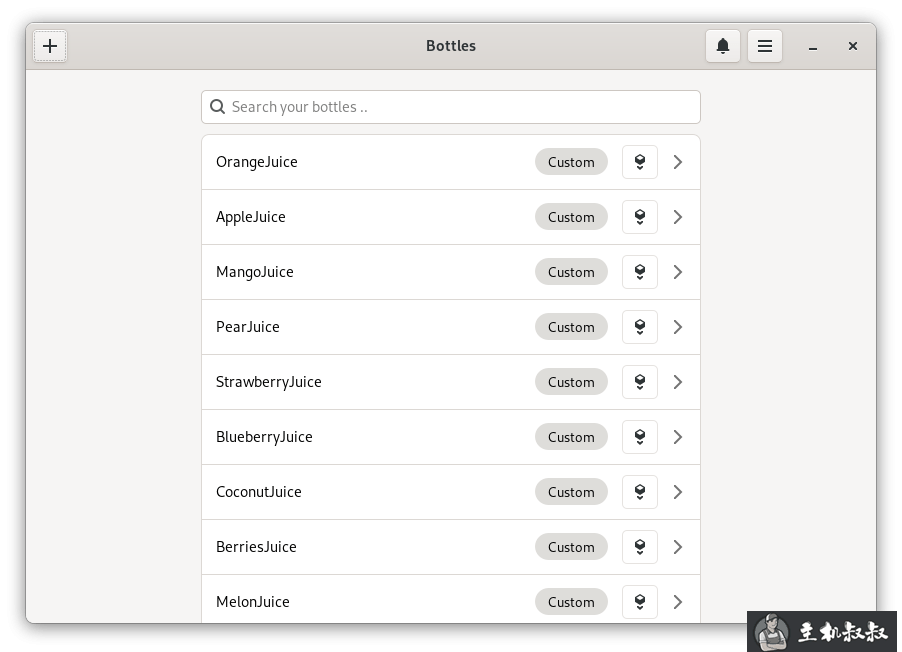Focus the Search your bottles field
This screenshot has width=902, height=652.
pyautogui.click(x=451, y=107)
